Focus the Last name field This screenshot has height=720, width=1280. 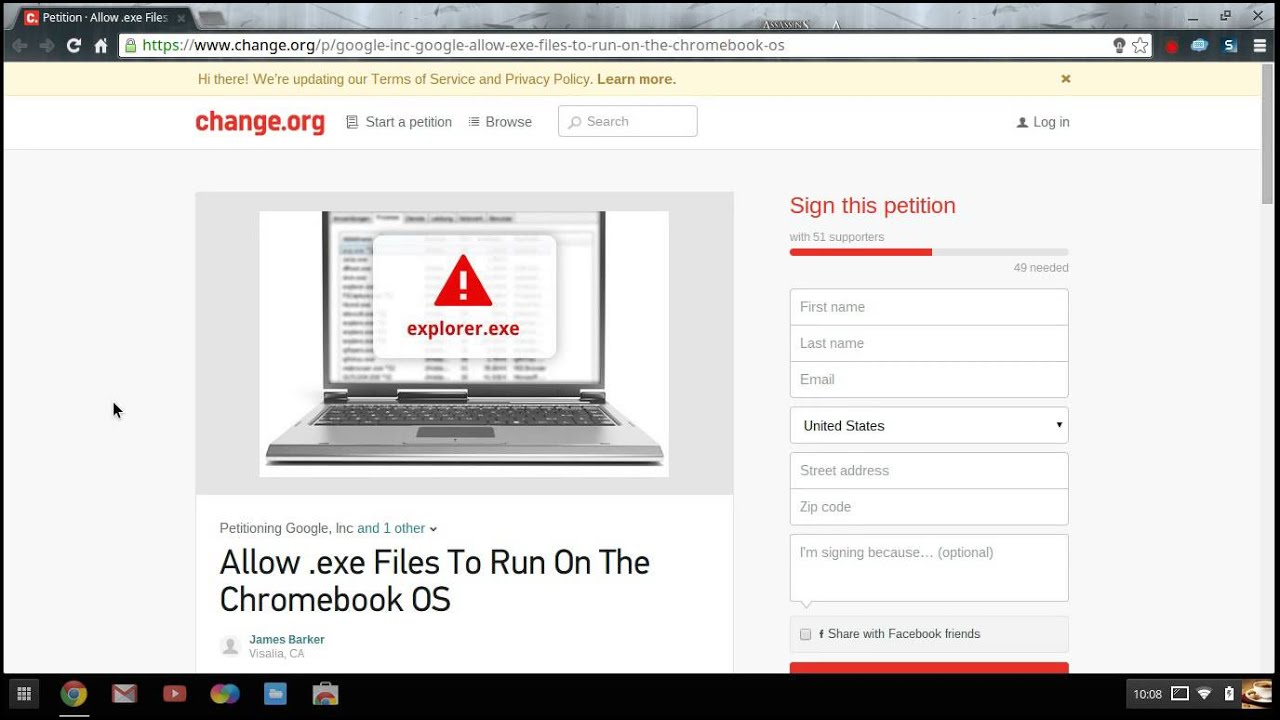click(x=929, y=343)
